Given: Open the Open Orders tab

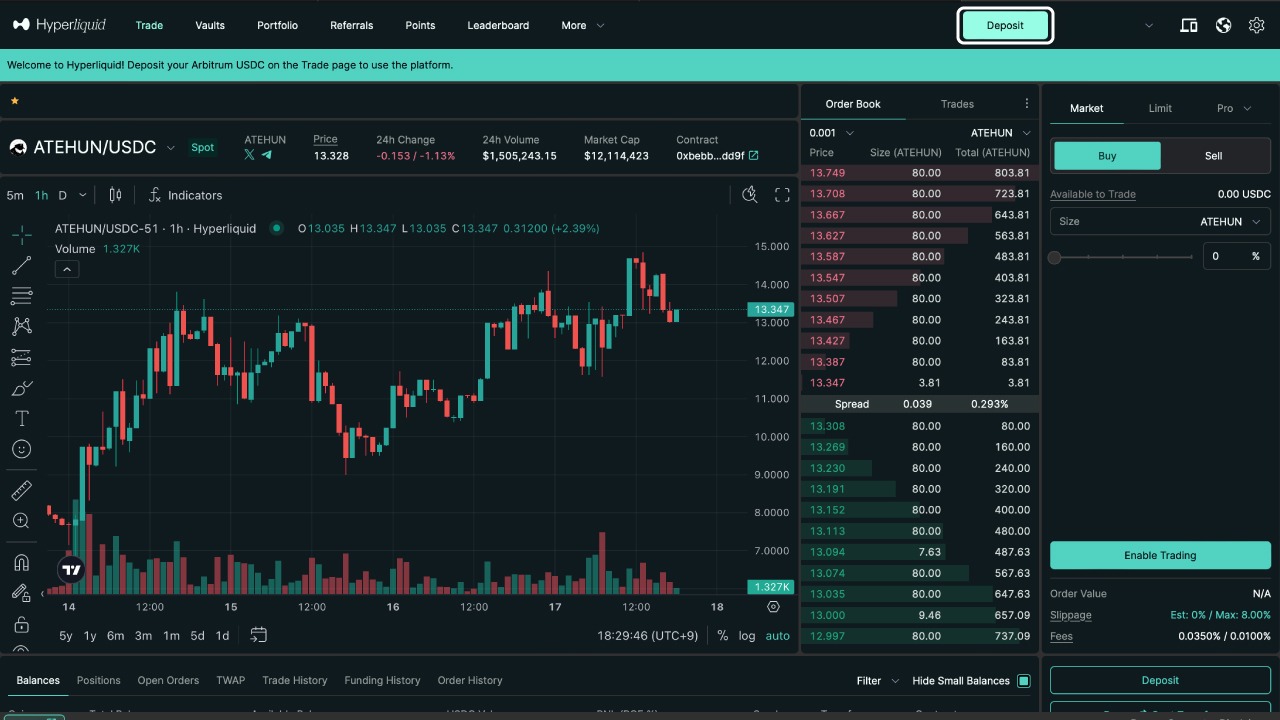Looking at the screenshot, I should [x=168, y=680].
